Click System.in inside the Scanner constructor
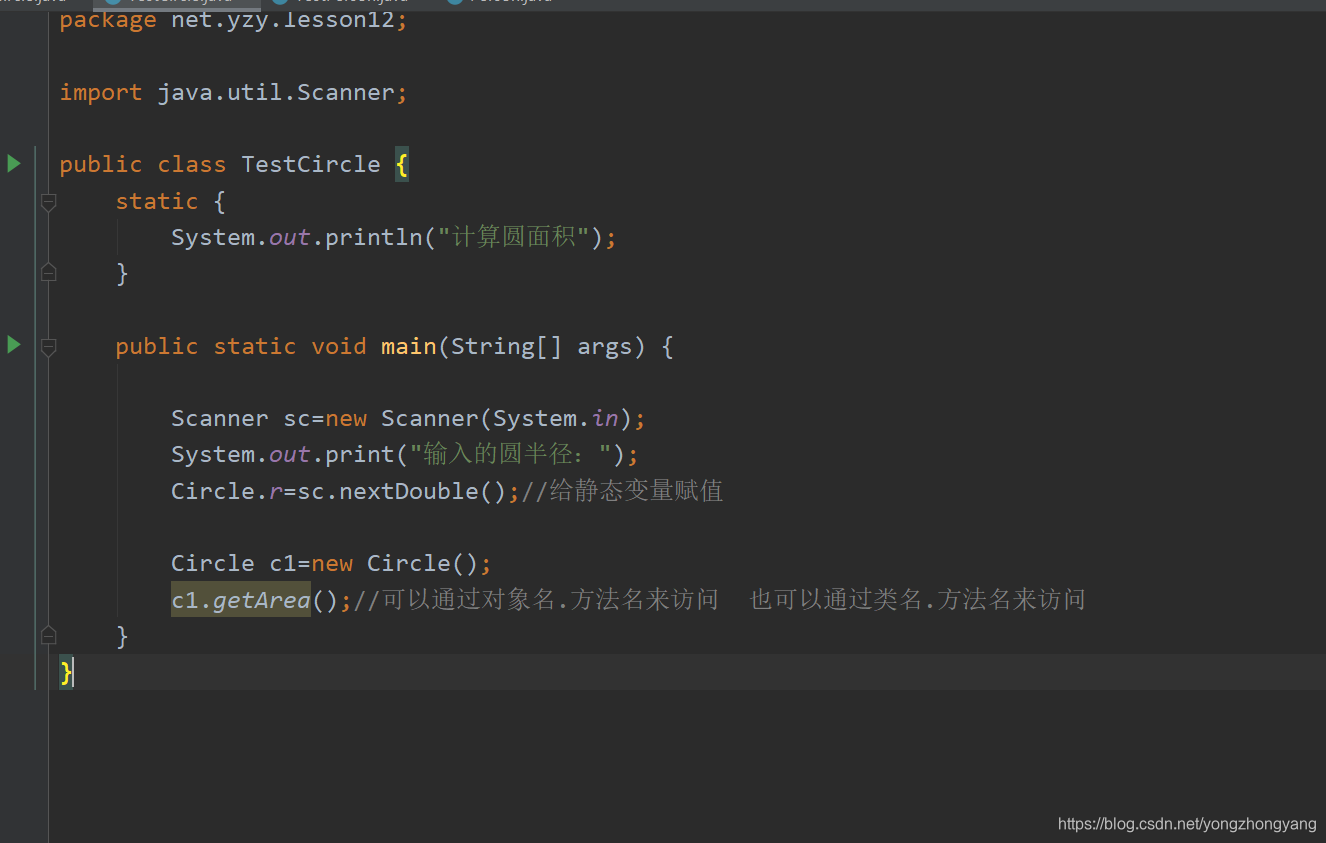Image resolution: width=1326 pixels, height=843 pixels. coord(555,418)
